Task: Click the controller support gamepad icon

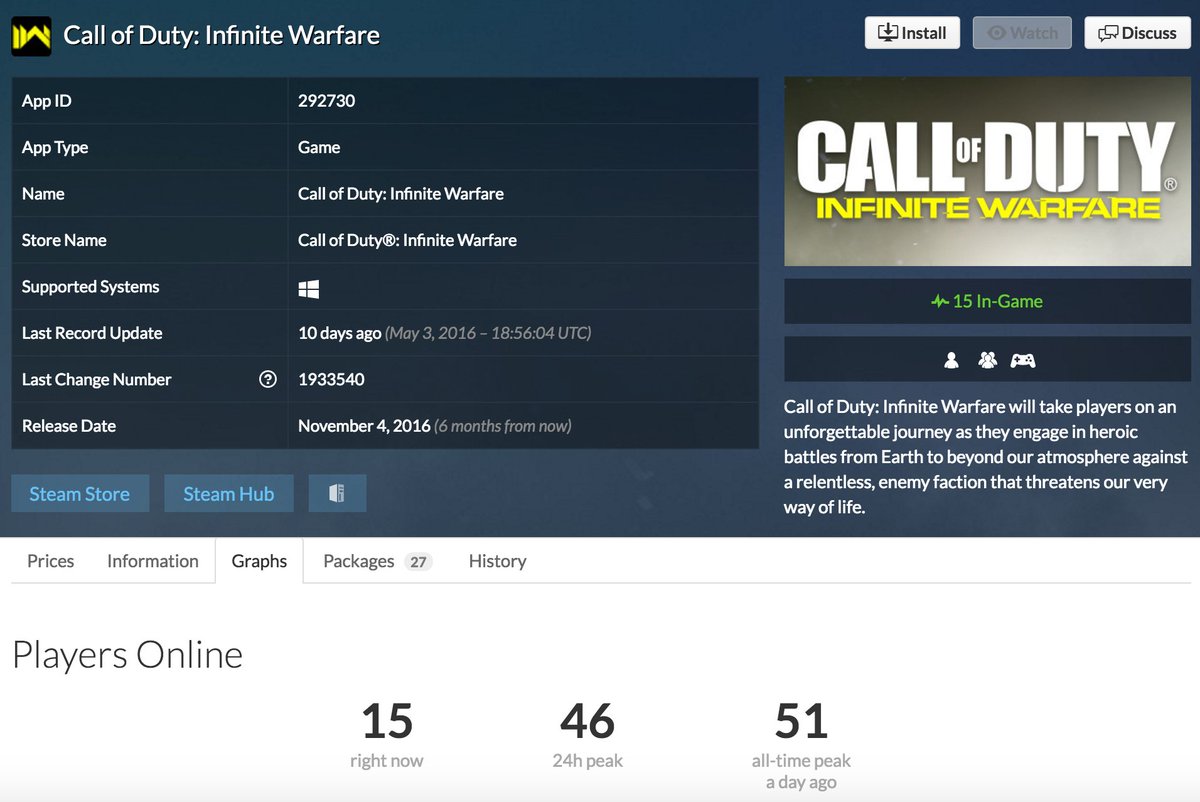Action: coord(1022,360)
